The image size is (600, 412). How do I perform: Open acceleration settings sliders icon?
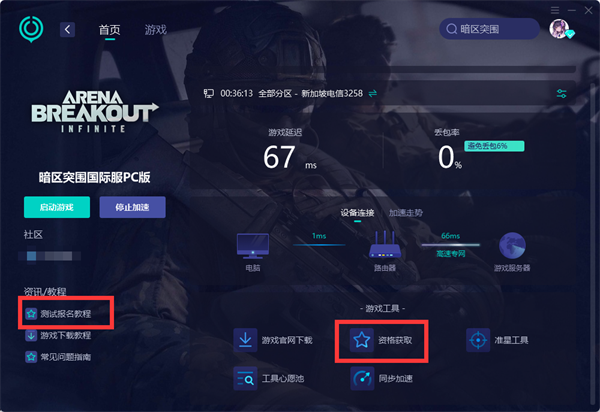coord(561,93)
